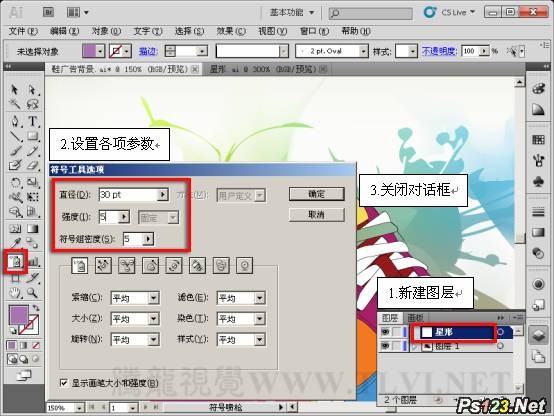Select the Eyedropper tool
554x416 pixels.
click(15, 243)
